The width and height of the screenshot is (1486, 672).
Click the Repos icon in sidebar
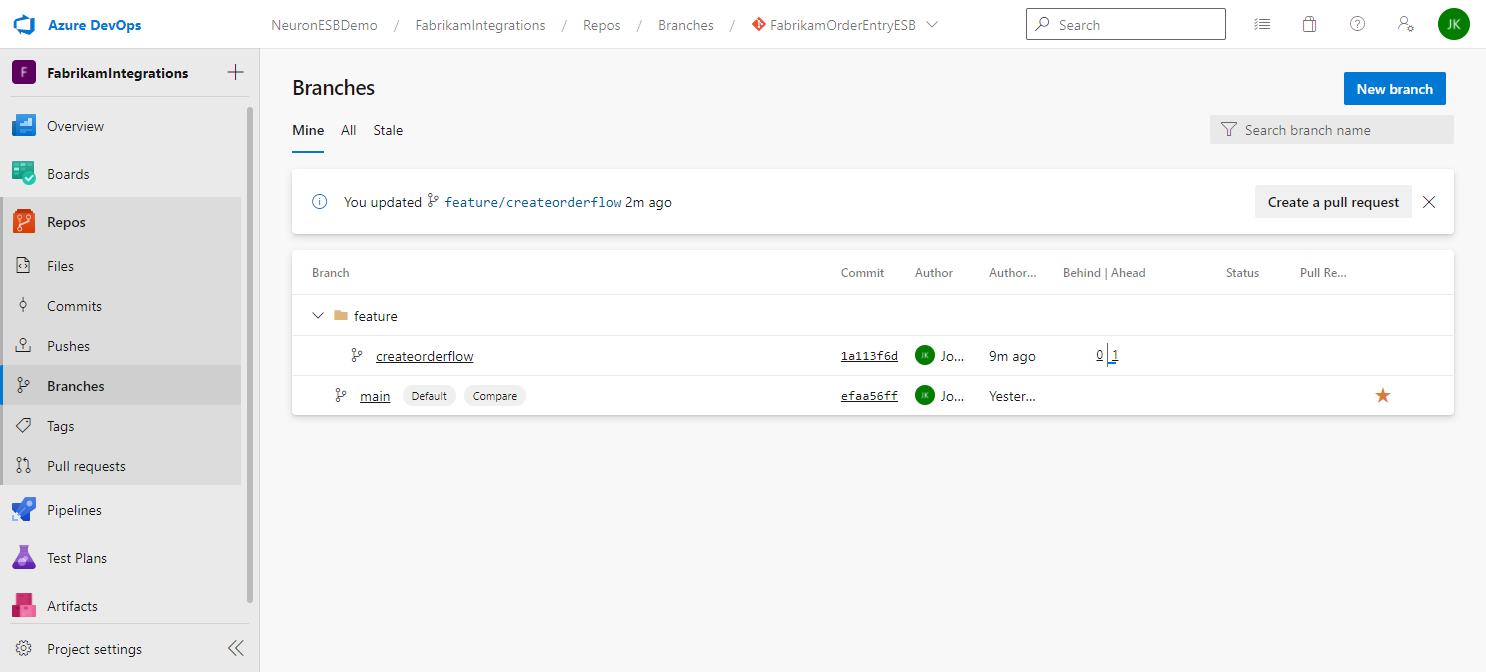pos(24,222)
